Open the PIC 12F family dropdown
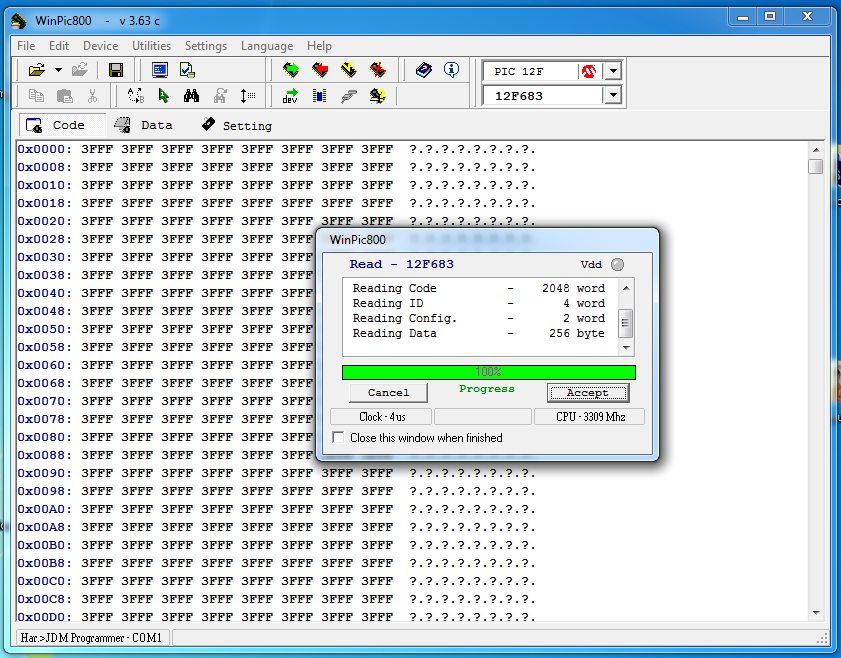This screenshot has width=841, height=658. point(613,71)
